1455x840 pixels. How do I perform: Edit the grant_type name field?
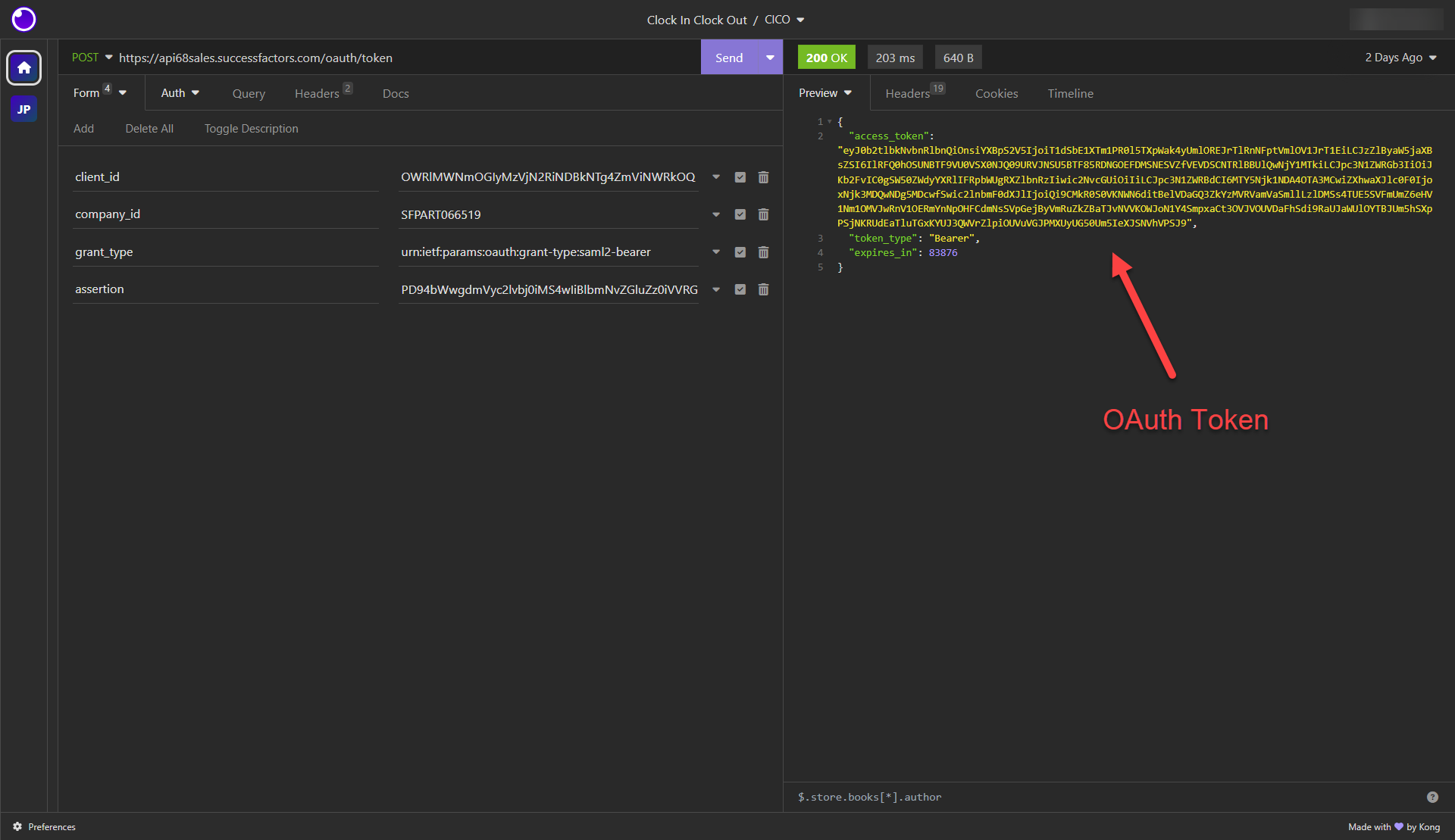point(226,252)
